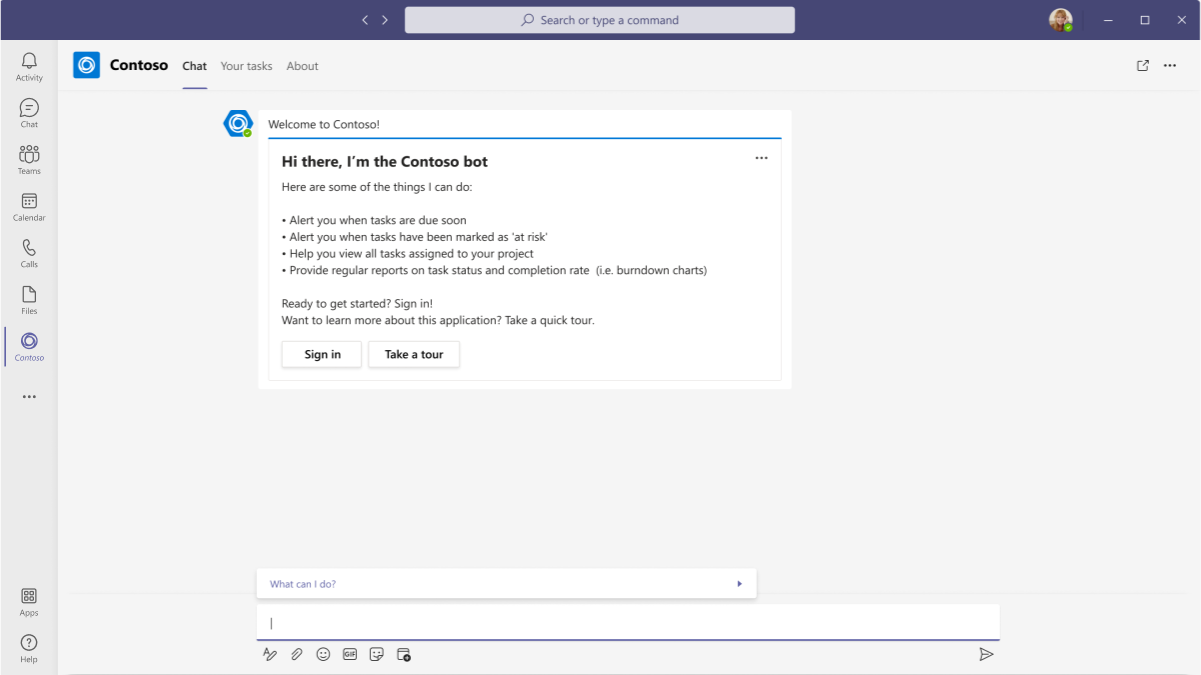Switch to the Your tasks tab
The image size is (1201, 675).
click(246, 66)
